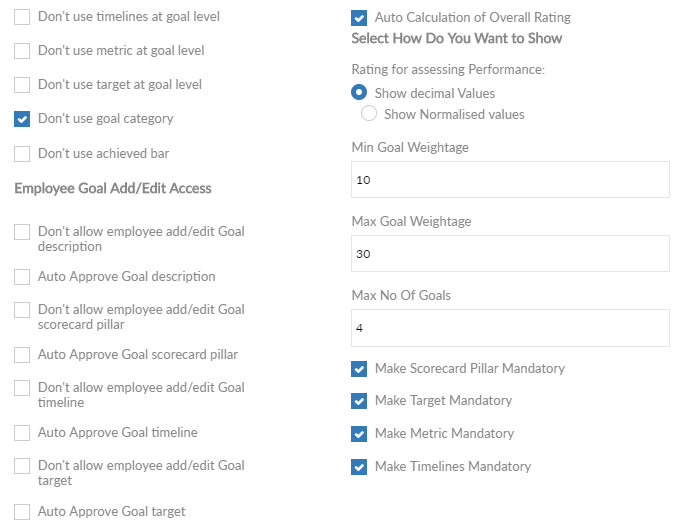This screenshot has width=697, height=528.
Task: Disable Auto Calculation of Overall Rating
Action: click(x=359, y=18)
